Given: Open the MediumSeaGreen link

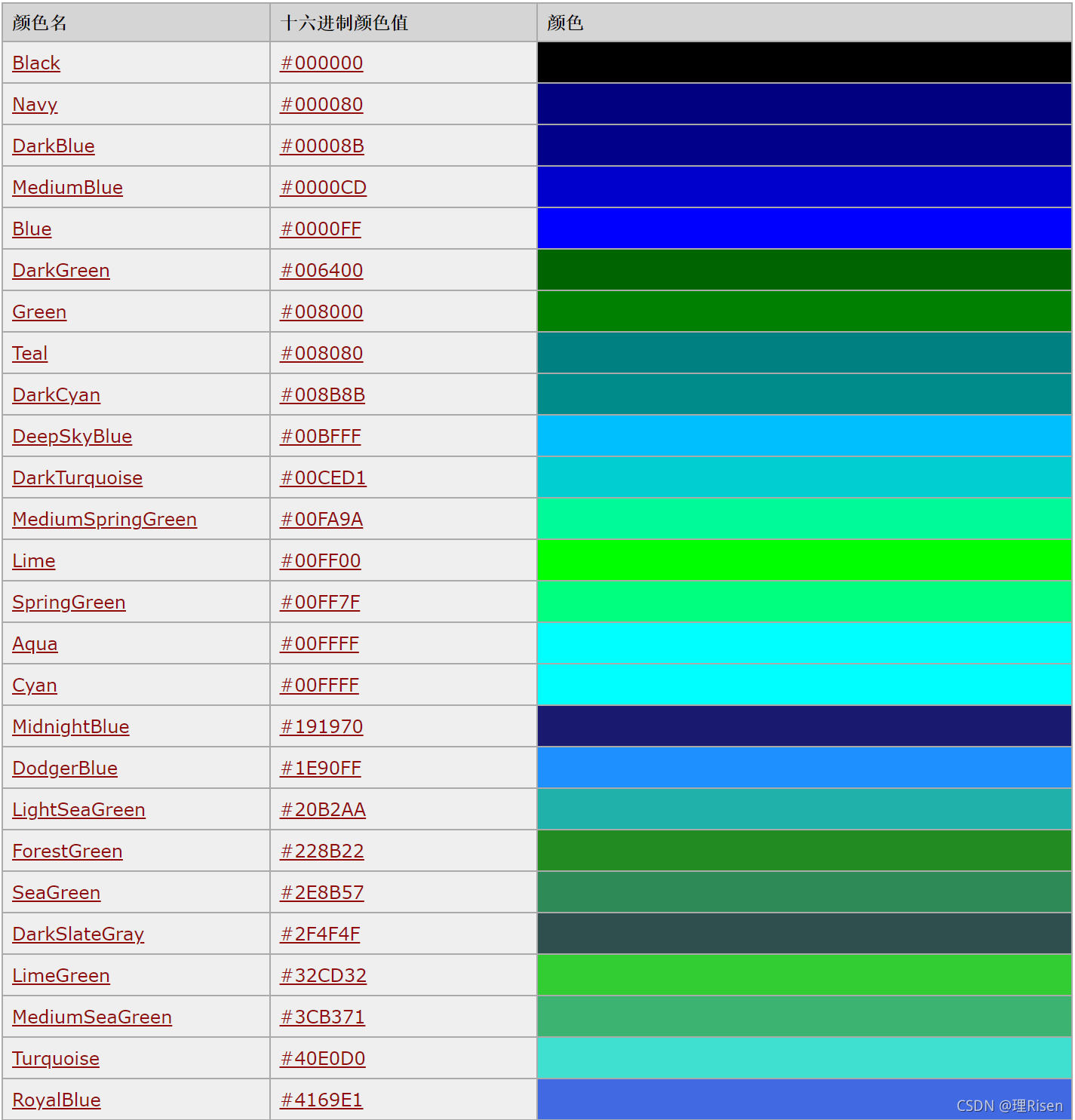Looking at the screenshot, I should pyautogui.click(x=92, y=1017).
